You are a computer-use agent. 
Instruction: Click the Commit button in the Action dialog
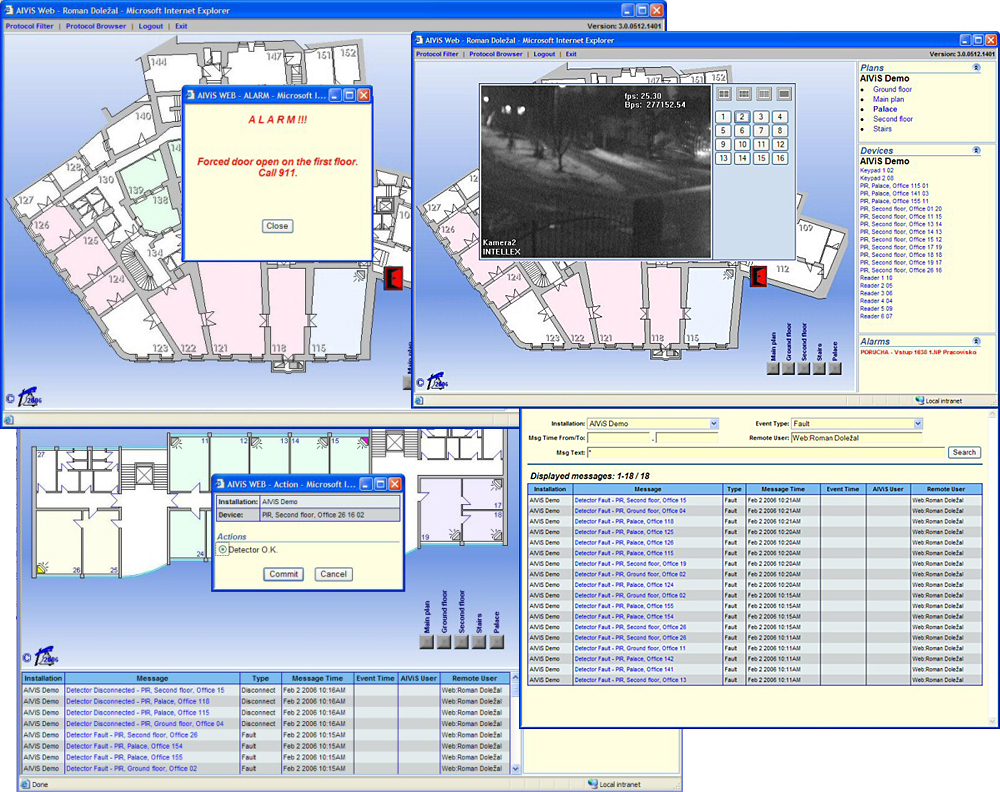(284, 574)
